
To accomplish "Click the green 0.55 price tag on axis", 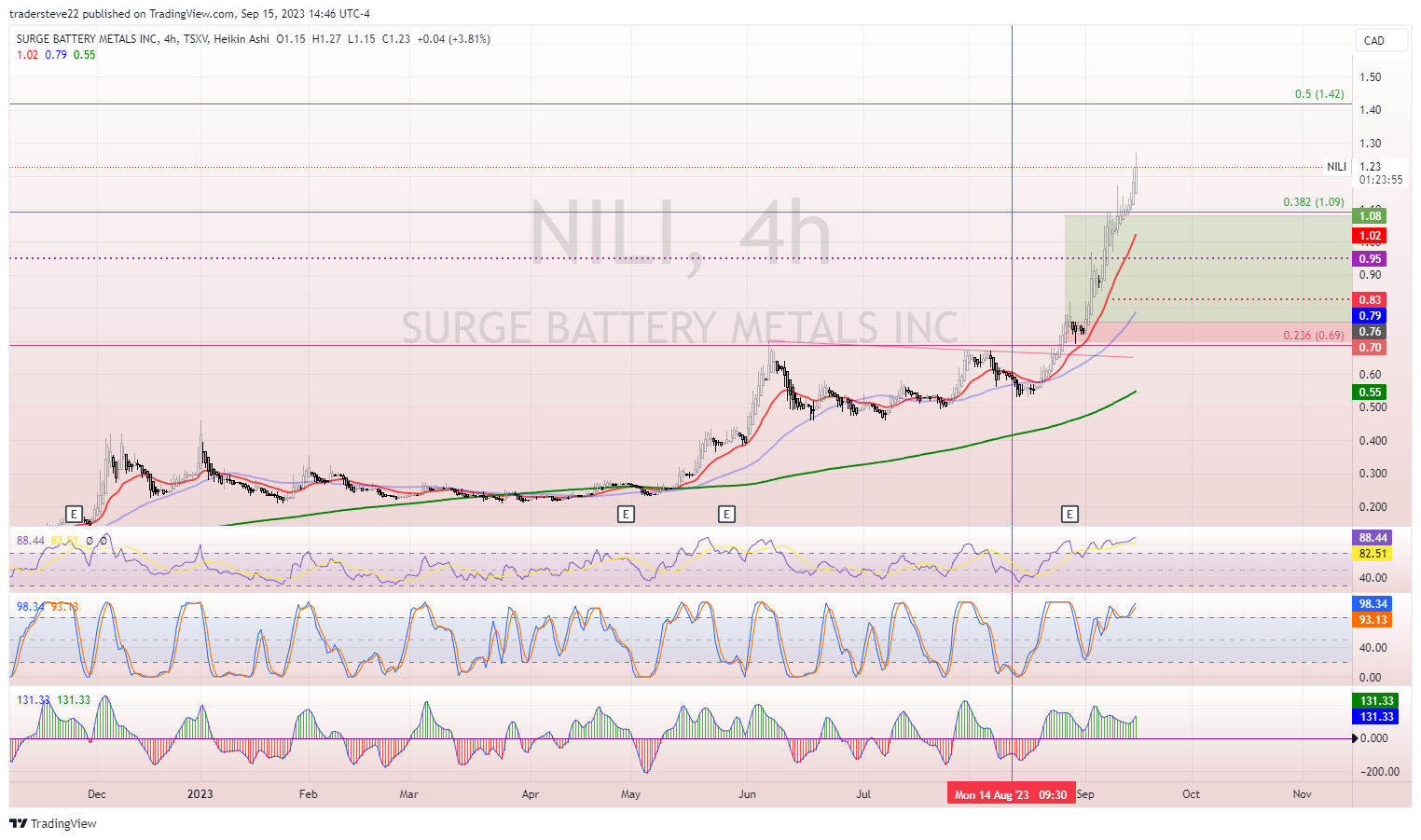I will coord(1370,392).
